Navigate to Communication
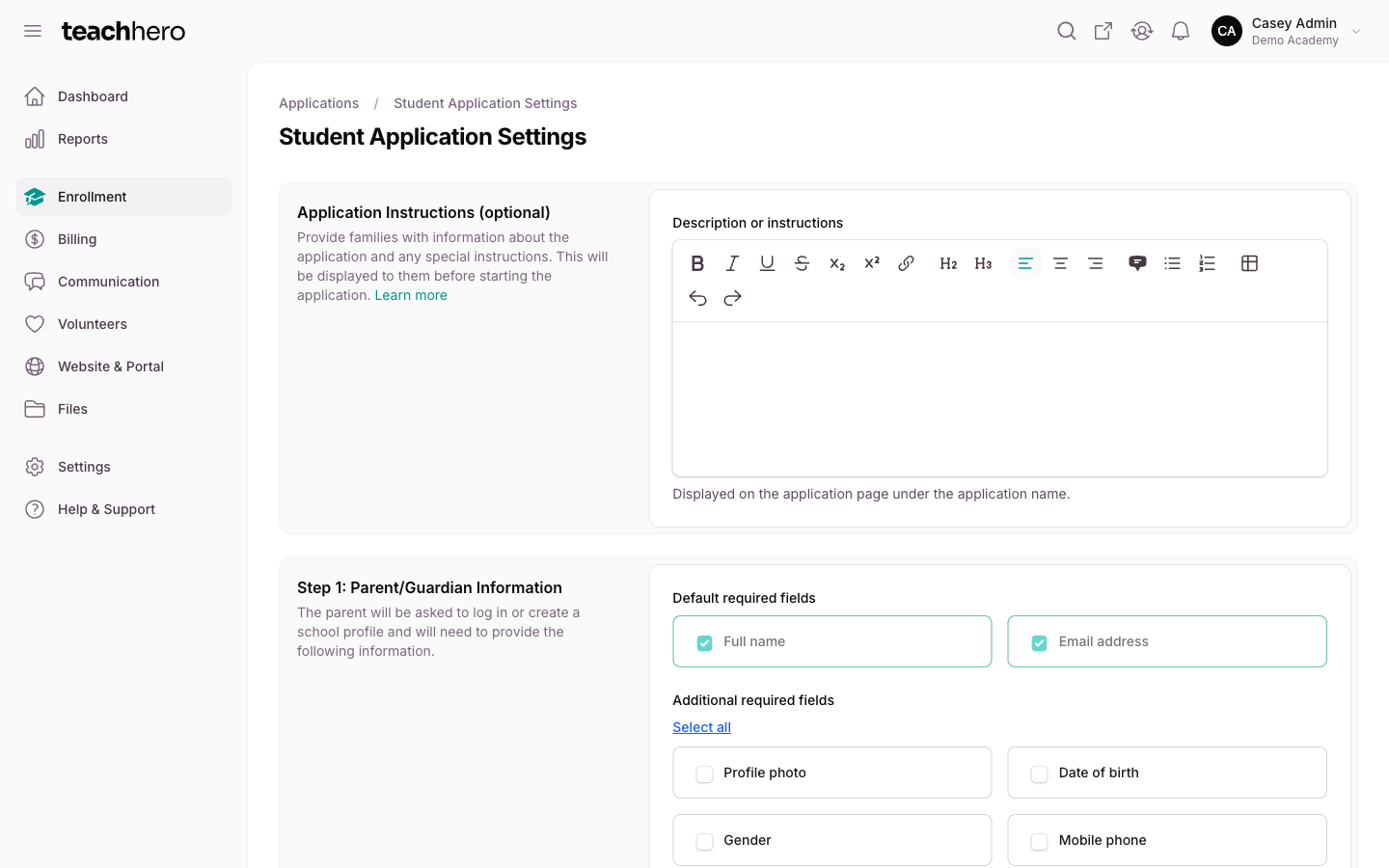 point(123,282)
